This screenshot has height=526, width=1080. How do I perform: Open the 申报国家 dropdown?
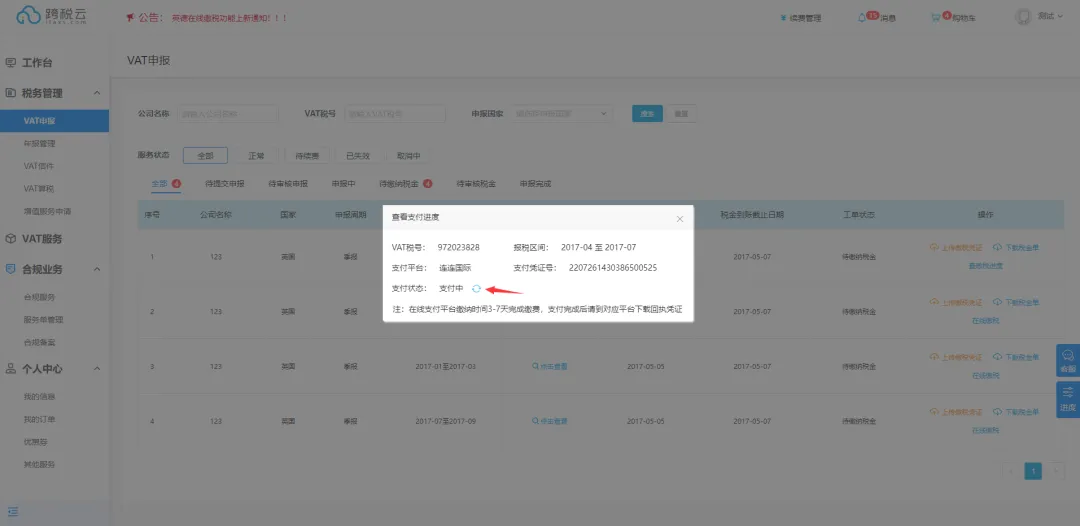[x=562, y=114]
